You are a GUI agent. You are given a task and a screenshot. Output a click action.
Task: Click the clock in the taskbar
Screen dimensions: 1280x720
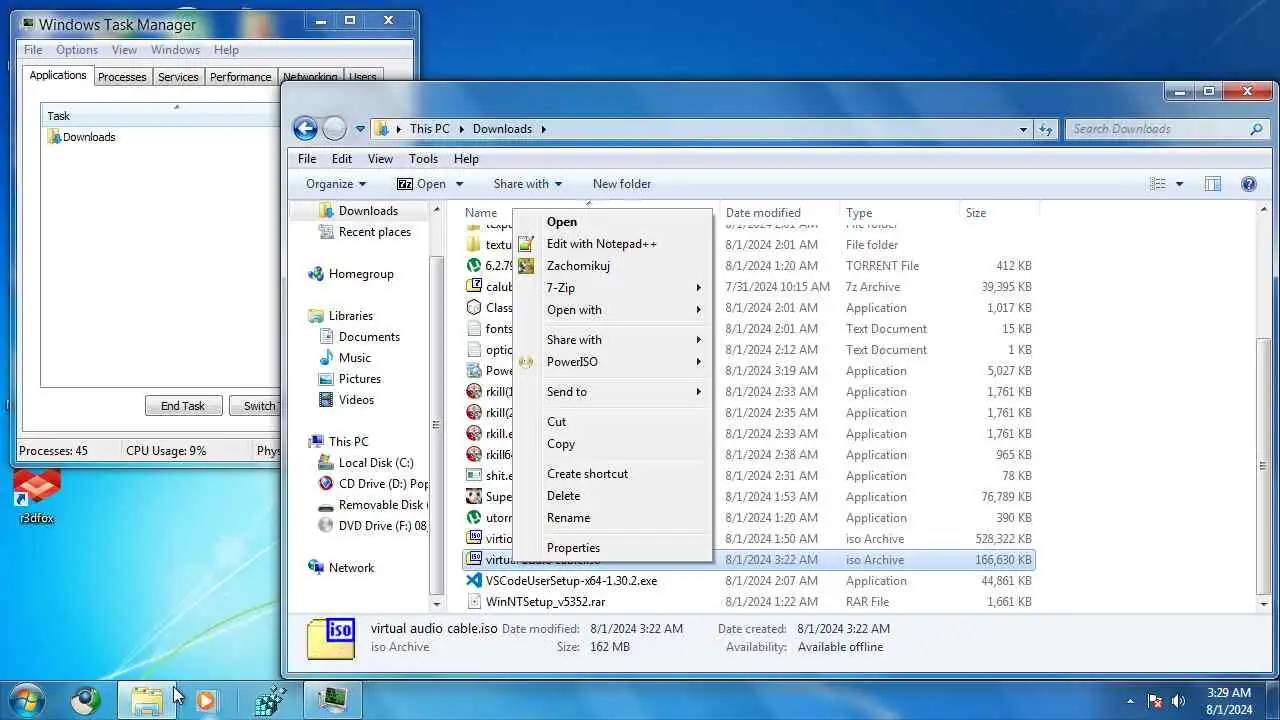(x=1228, y=701)
